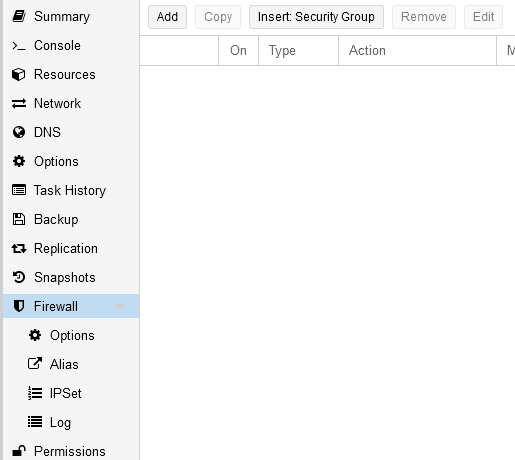Select the Resources cube icon
Screen dimensions: 515x460
[x=19, y=74]
